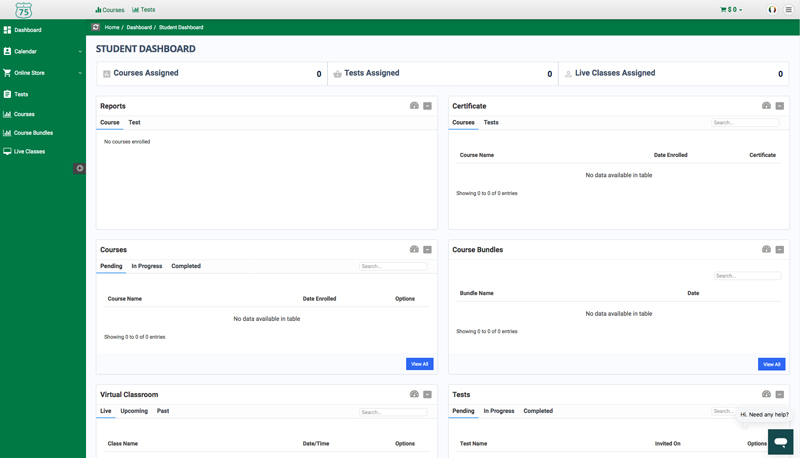Open the chat support widget
The image size is (800, 458).
tap(780, 441)
